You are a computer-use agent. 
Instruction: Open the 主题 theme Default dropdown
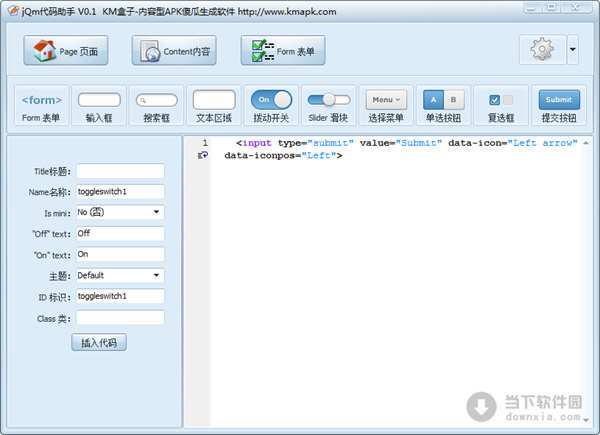click(120, 275)
